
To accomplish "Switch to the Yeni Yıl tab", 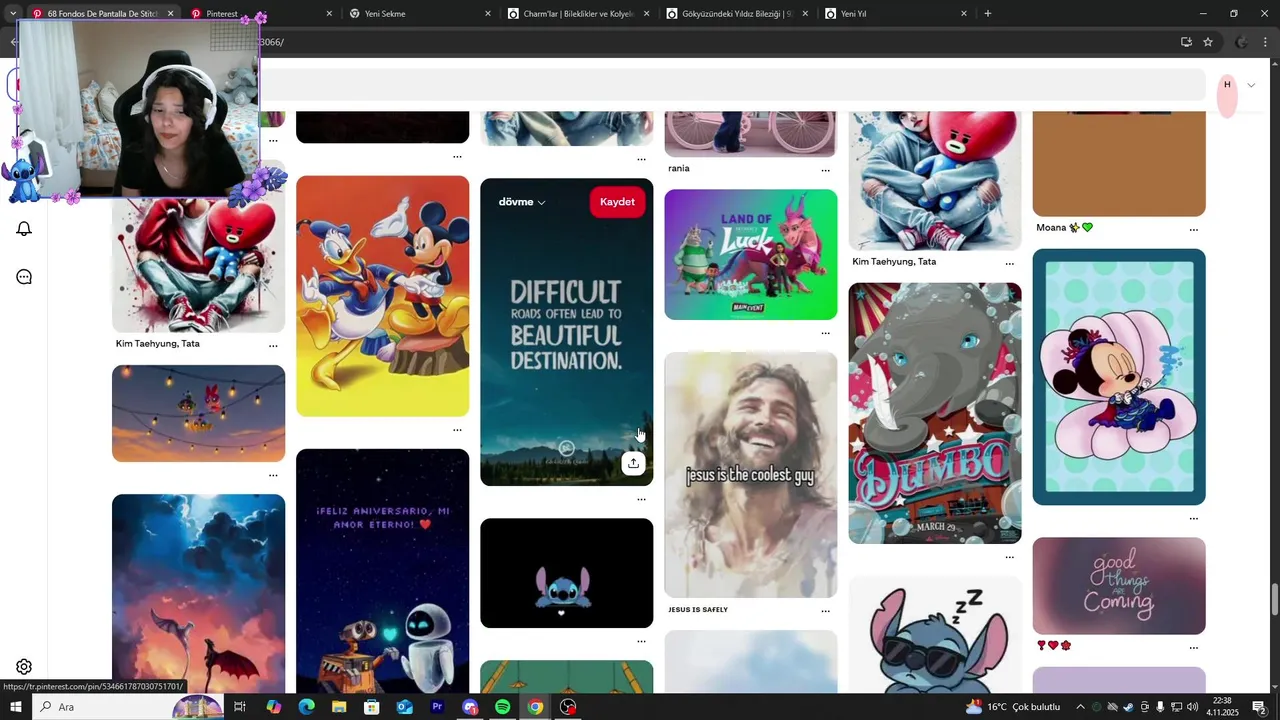I will pos(897,14).
